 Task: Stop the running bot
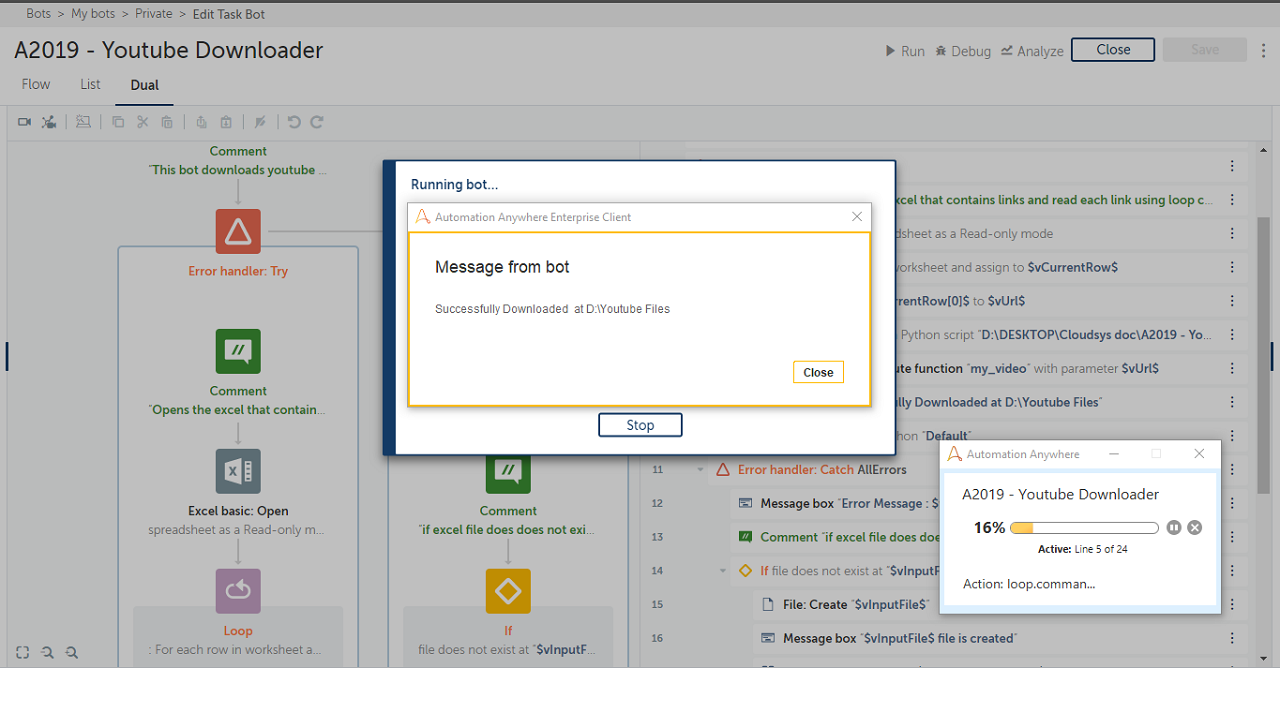(640, 425)
